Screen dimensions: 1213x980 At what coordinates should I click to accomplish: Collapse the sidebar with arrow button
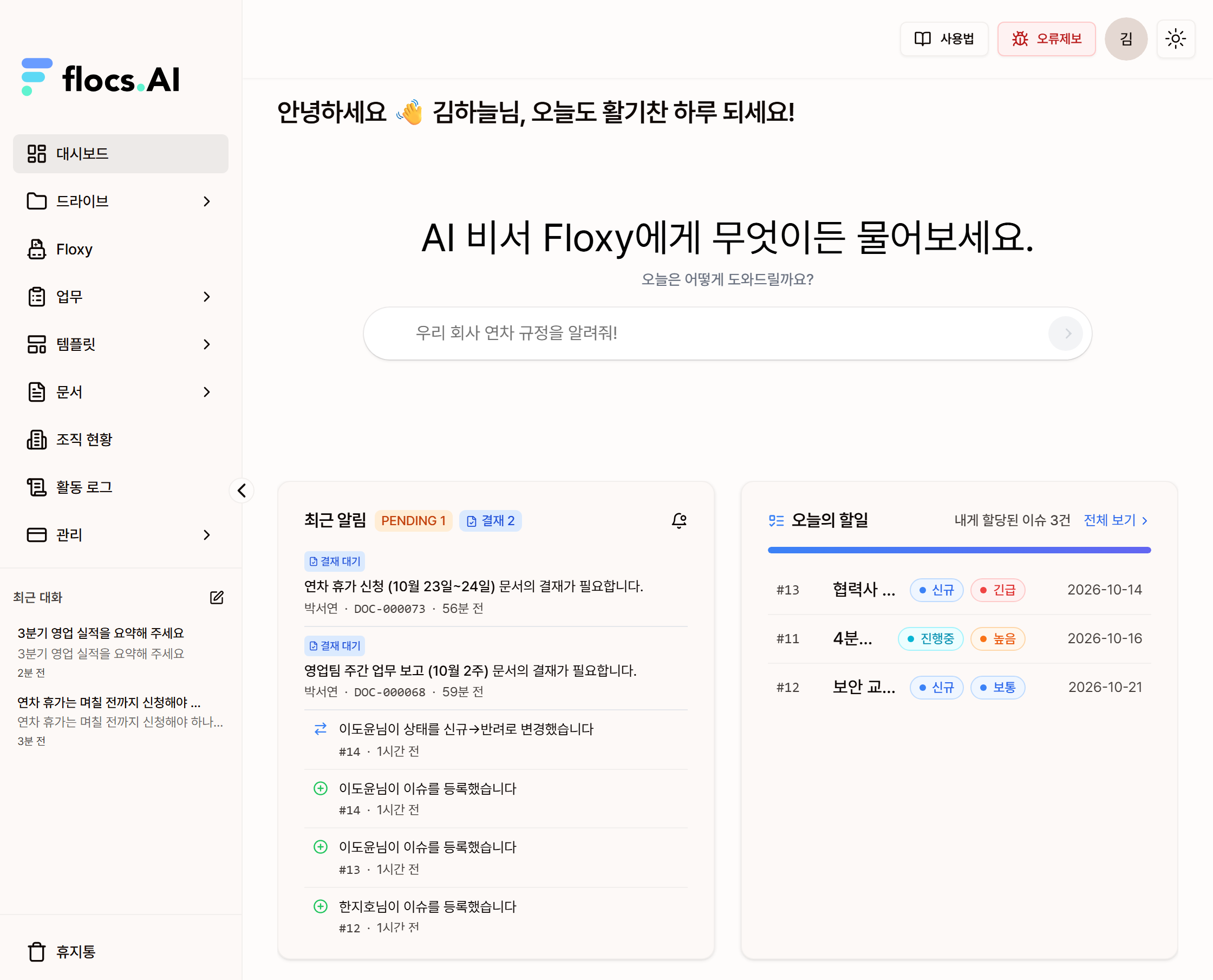point(242,490)
